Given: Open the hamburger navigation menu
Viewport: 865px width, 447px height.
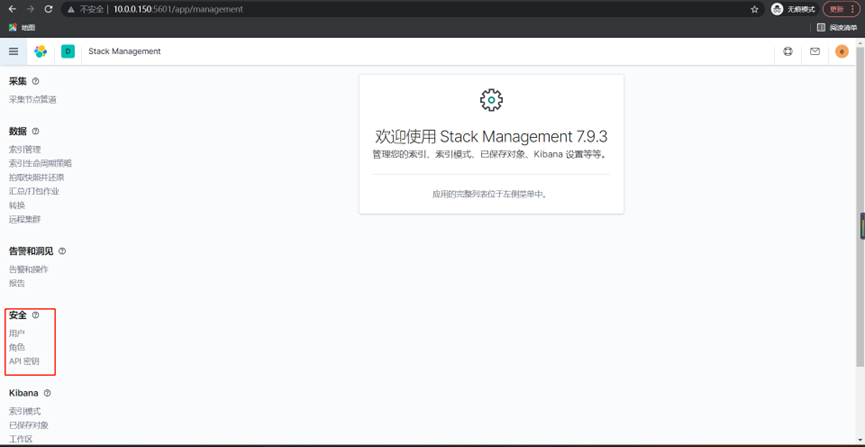Looking at the screenshot, I should (x=14, y=51).
